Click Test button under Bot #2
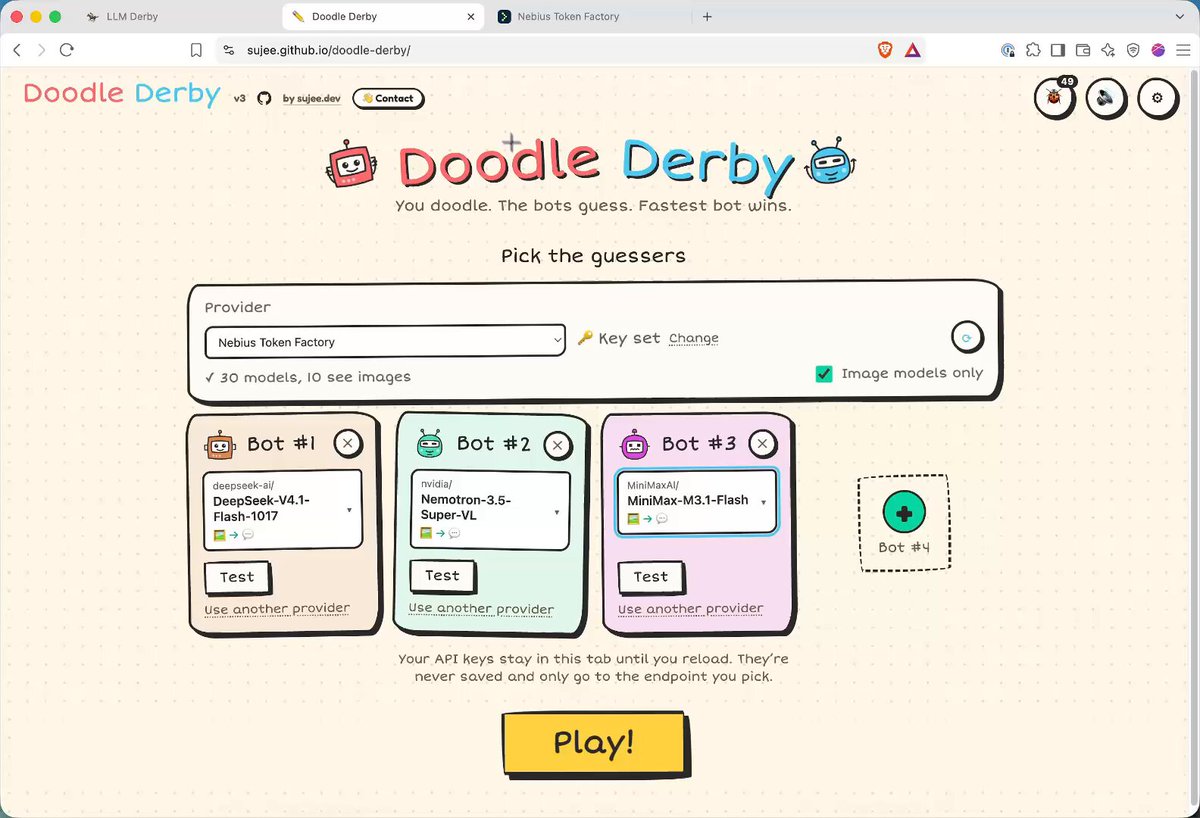This screenshot has height=818, width=1200. pos(442,576)
